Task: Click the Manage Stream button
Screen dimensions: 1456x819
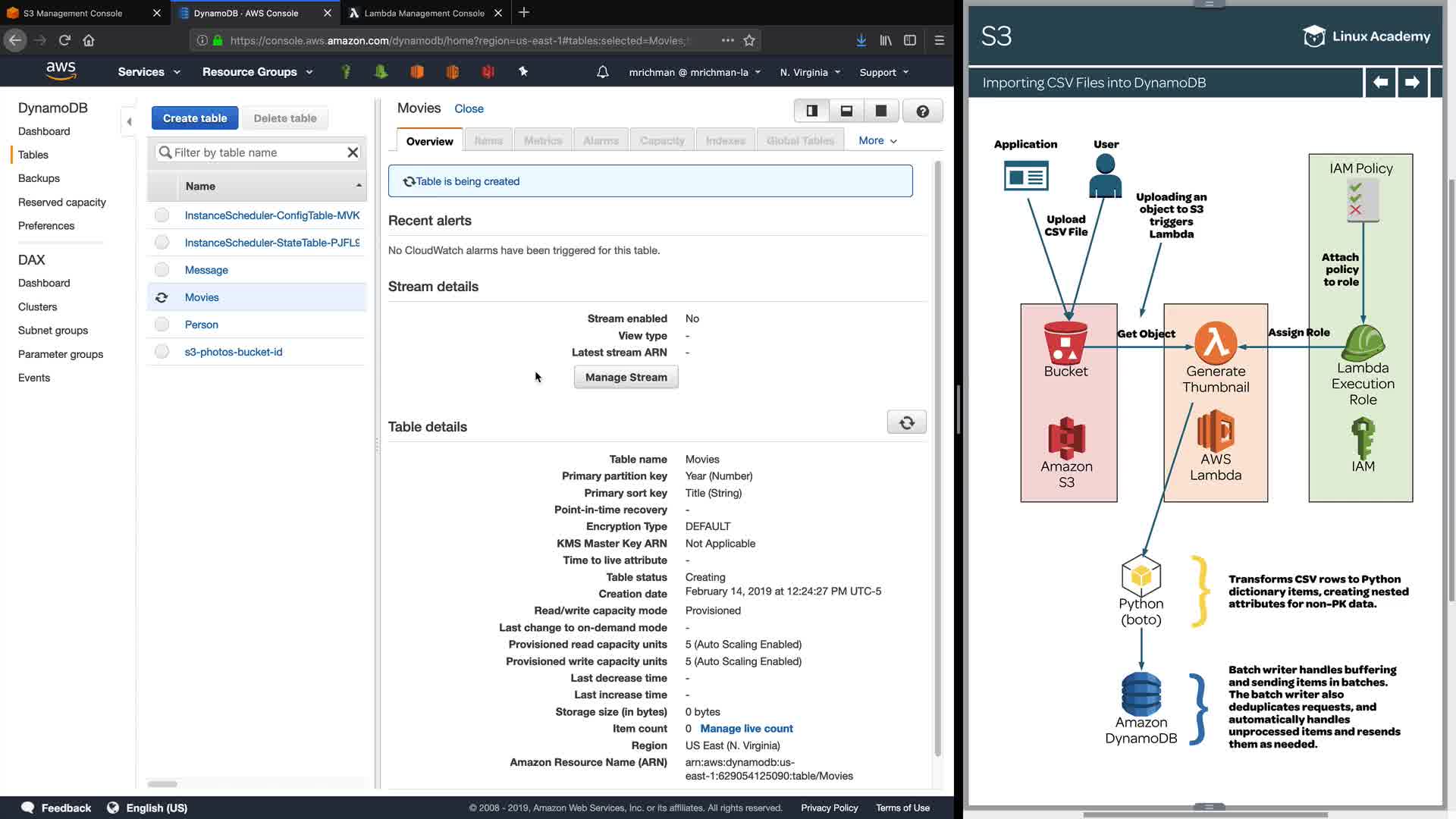Action: click(x=626, y=377)
